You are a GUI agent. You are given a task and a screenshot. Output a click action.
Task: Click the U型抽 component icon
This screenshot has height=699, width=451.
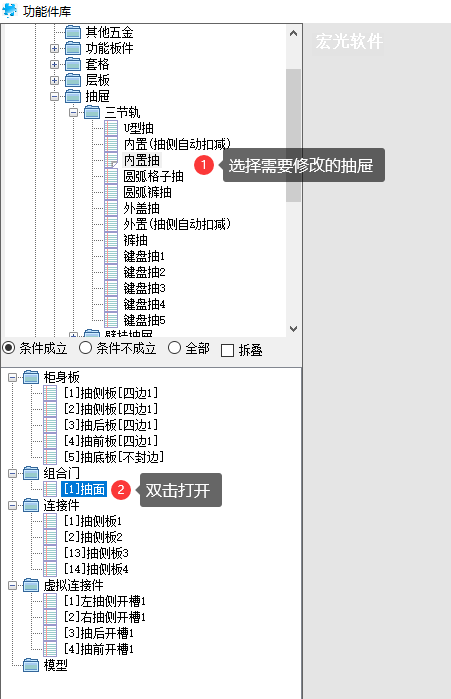click(x=111, y=128)
